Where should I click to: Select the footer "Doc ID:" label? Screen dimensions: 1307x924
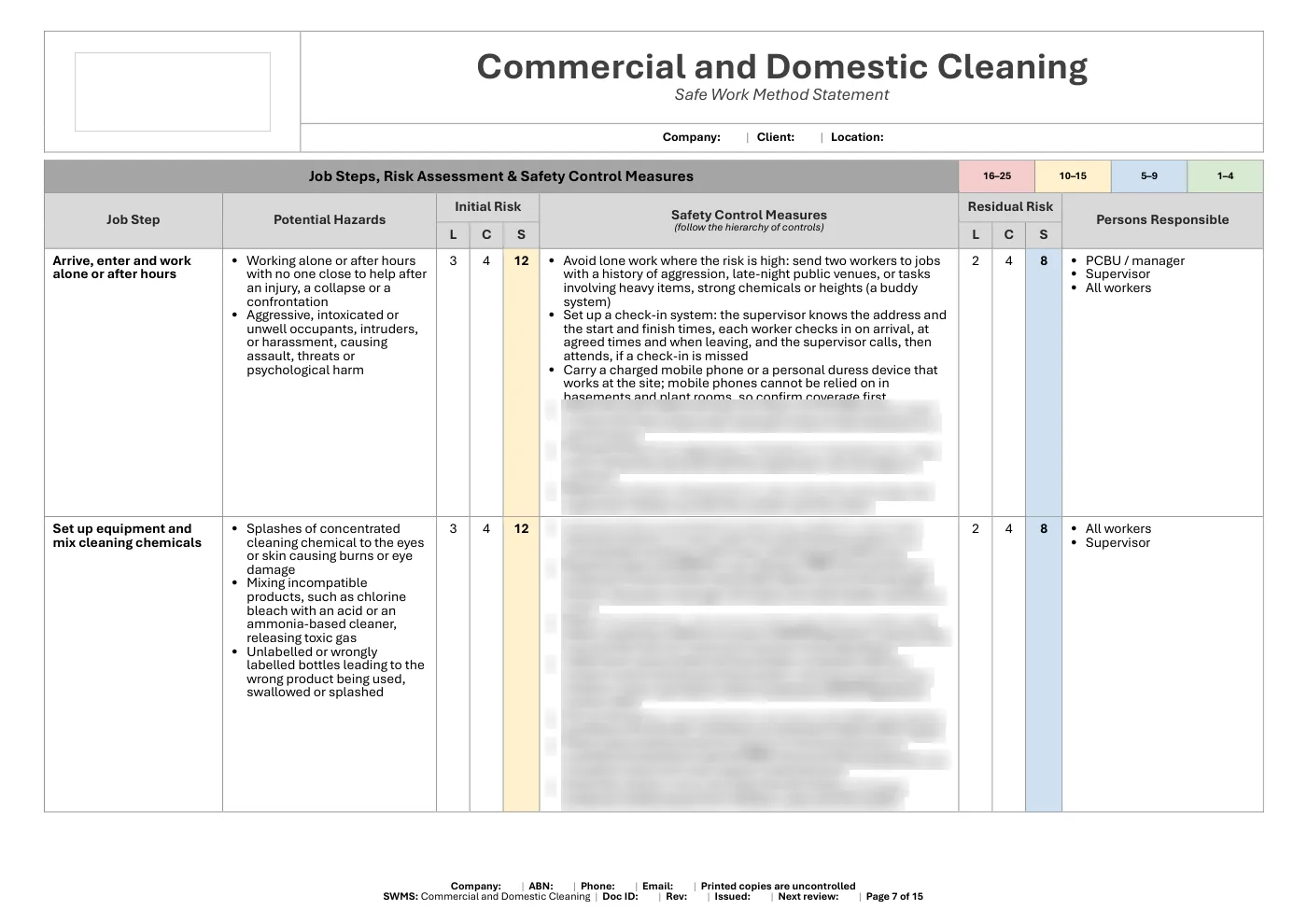click(x=620, y=897)
